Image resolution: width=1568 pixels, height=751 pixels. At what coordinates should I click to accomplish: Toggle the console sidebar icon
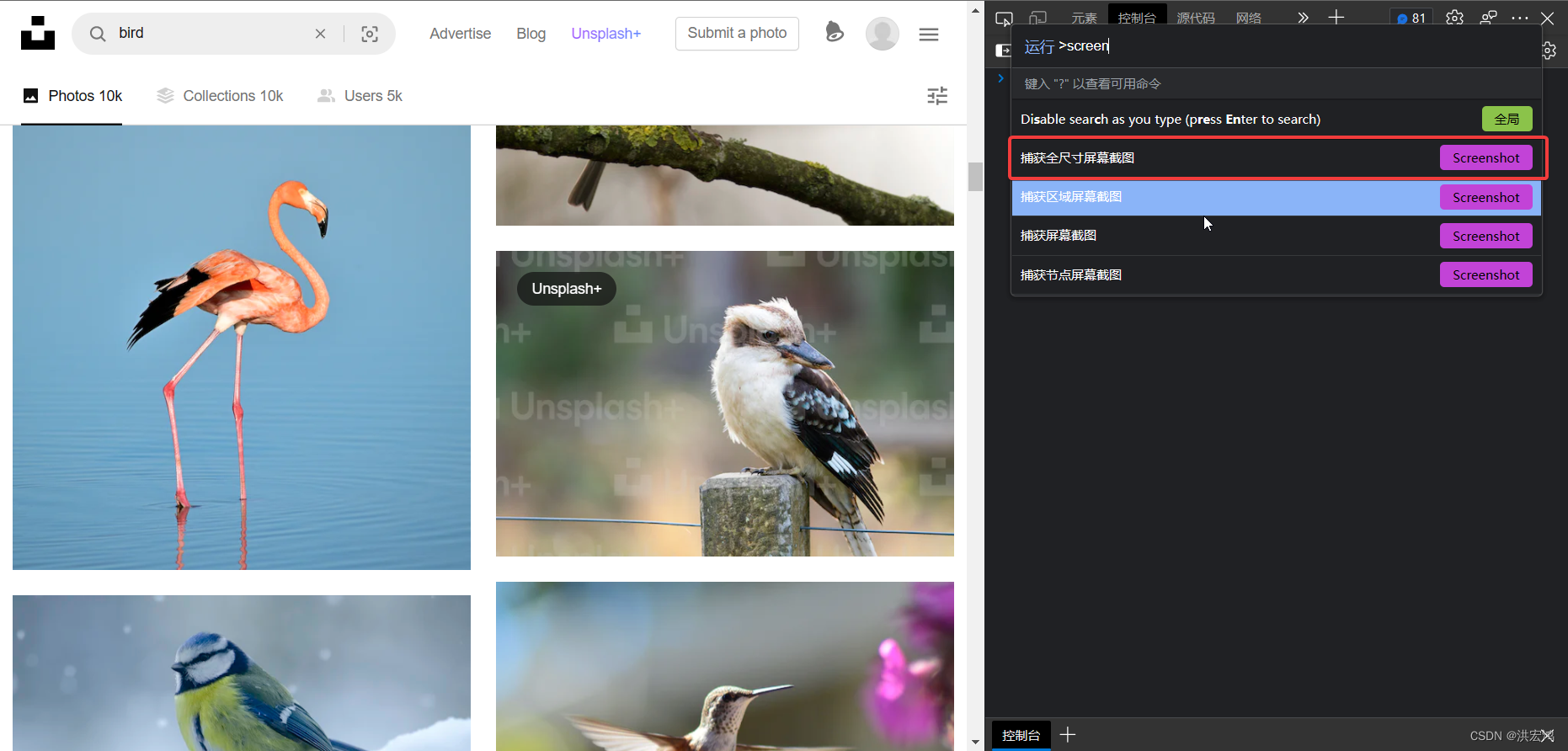pyautogui.click(x=1003, y=51)
